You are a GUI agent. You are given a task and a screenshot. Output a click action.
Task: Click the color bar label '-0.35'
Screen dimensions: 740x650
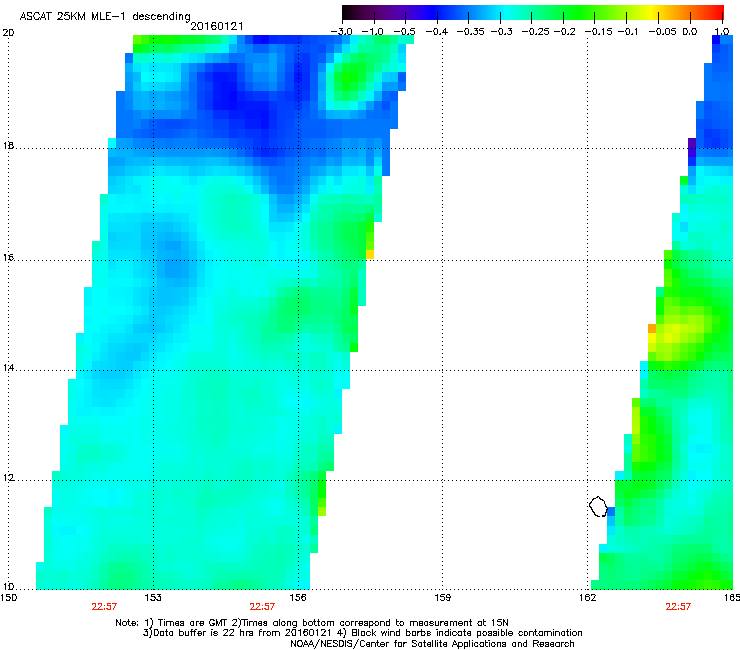point(471,32)
